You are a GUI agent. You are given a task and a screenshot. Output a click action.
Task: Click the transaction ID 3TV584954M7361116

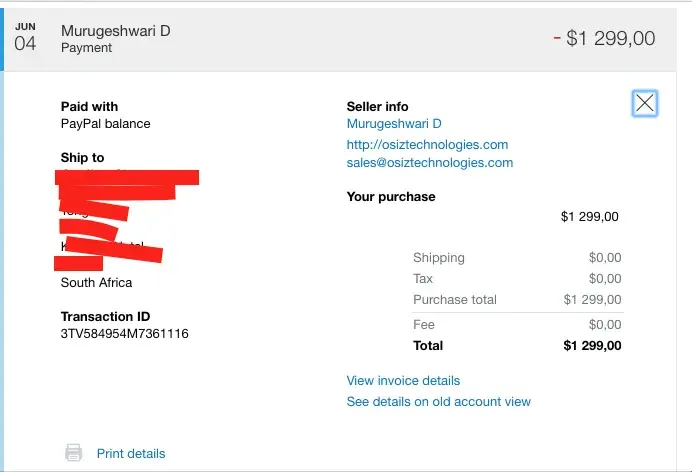(124, 334)
